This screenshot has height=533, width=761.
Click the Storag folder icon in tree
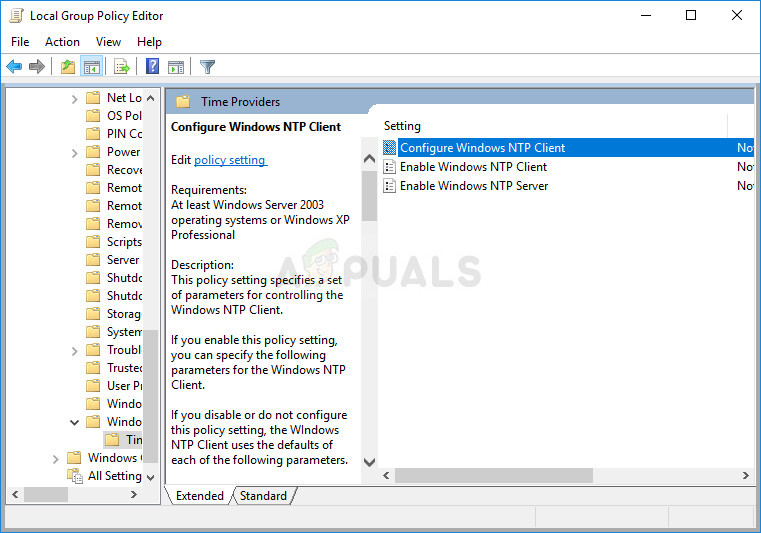coord(93,314)
